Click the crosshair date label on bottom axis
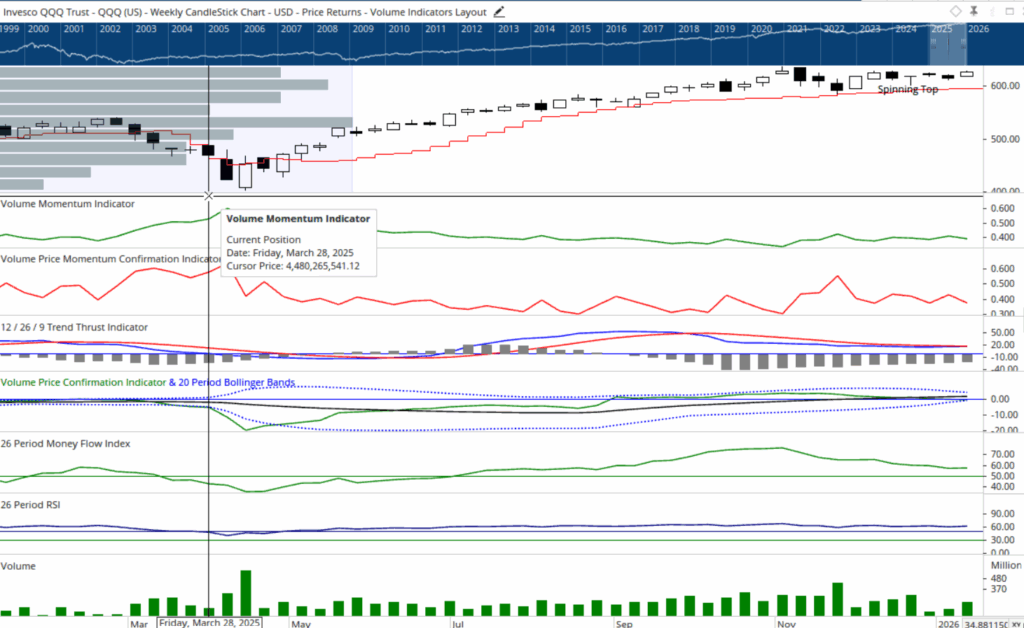This screenshot has height=628, width=1024. tap(209, 622)
